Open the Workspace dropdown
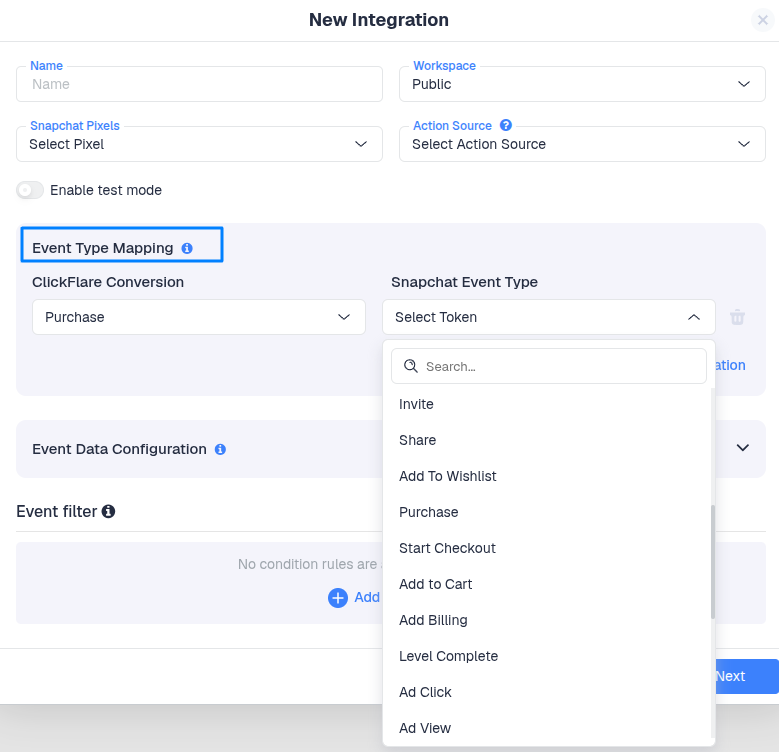 click(x=582, y=84)
